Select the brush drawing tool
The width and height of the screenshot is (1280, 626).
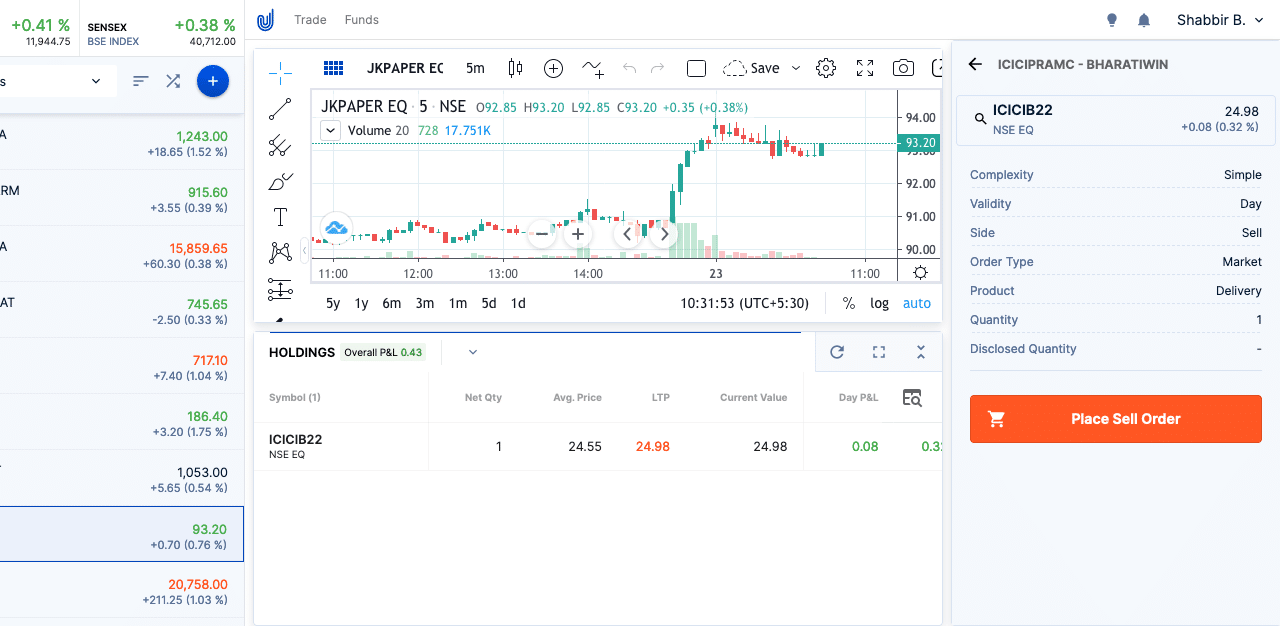tap(280, 182)
